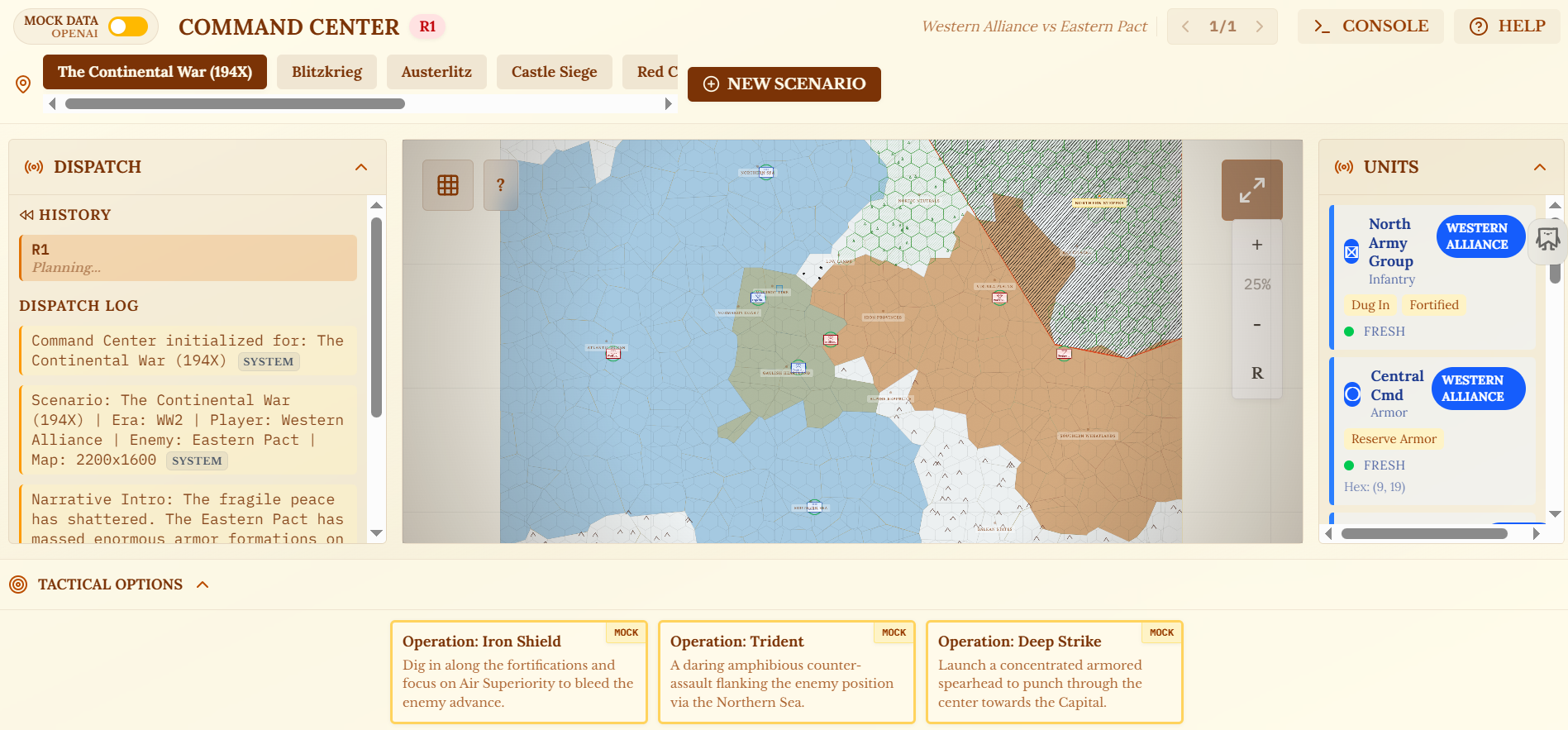1568x730 pixels.
Task: Click Central Cmd armor symbol icon
Action: coord(1352,394)
